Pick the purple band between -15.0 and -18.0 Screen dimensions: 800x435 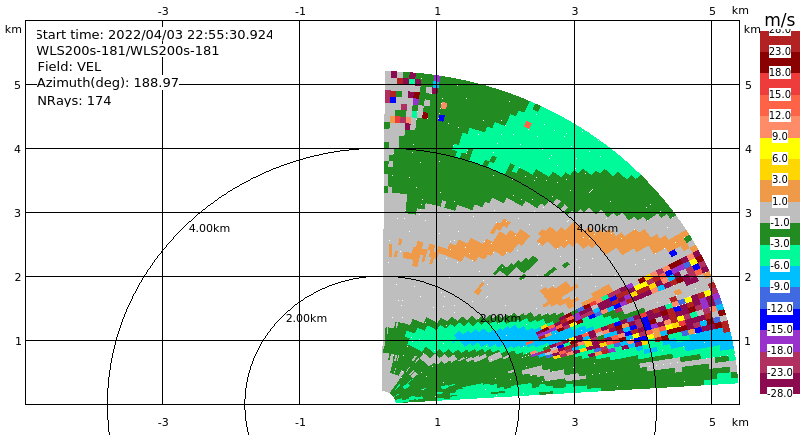pyautogui.click(x=780, y=340)
